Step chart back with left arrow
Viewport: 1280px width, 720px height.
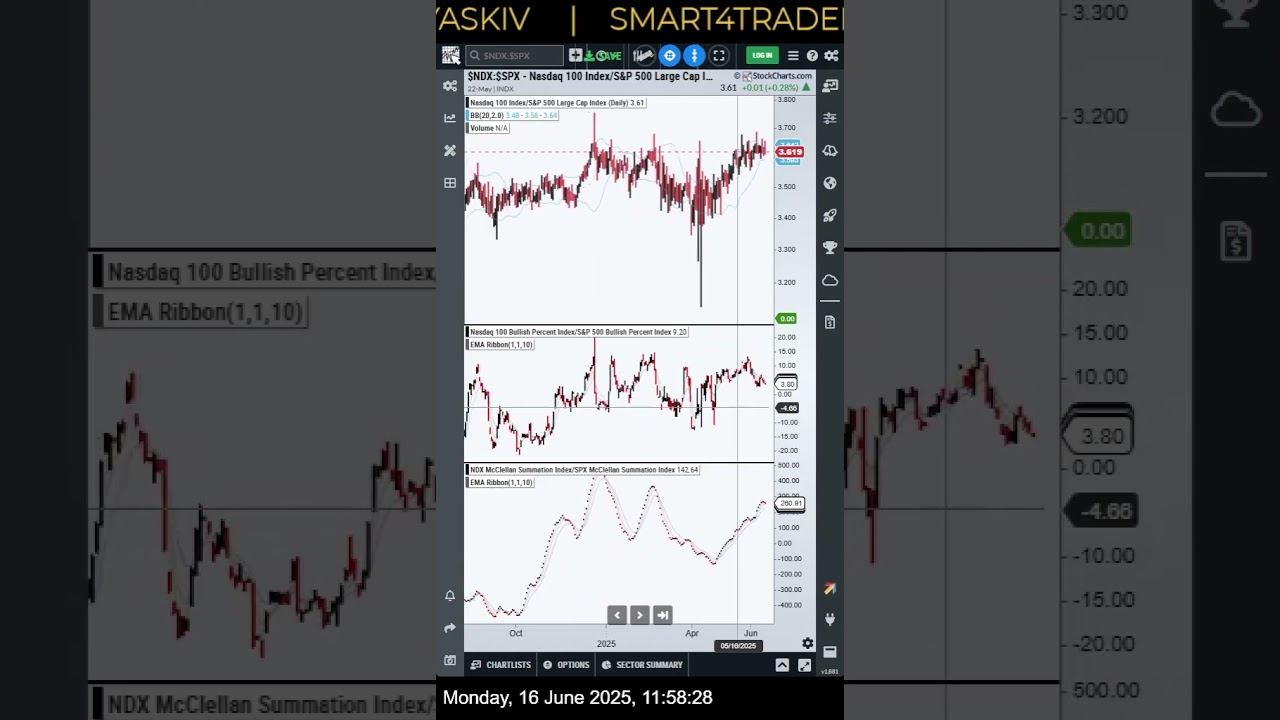617,615
